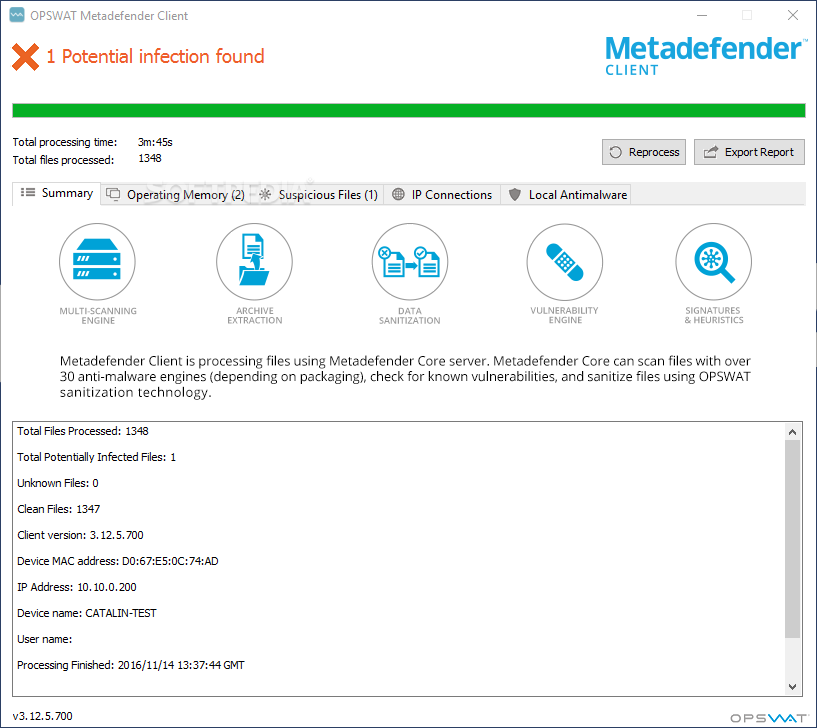This screenshot has width=817, height=728.
Task: Click 'Device name: CATALIN-TEST' line
Action: (x=86, y=613)
